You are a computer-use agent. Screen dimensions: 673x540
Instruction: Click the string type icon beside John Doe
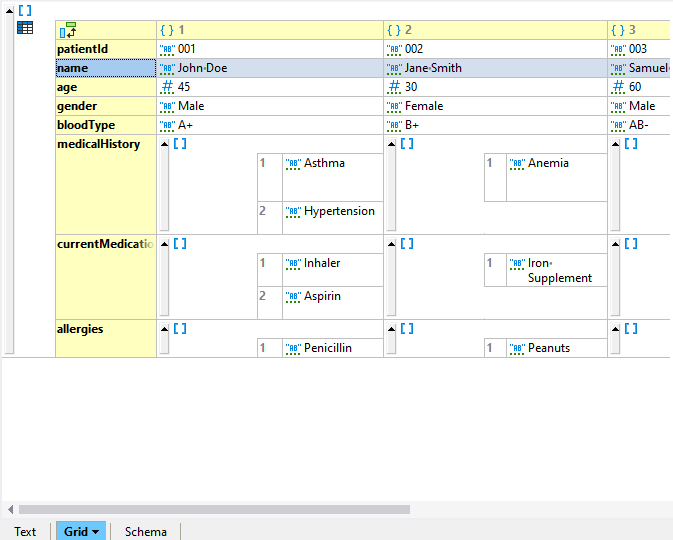tap(167, 69)
